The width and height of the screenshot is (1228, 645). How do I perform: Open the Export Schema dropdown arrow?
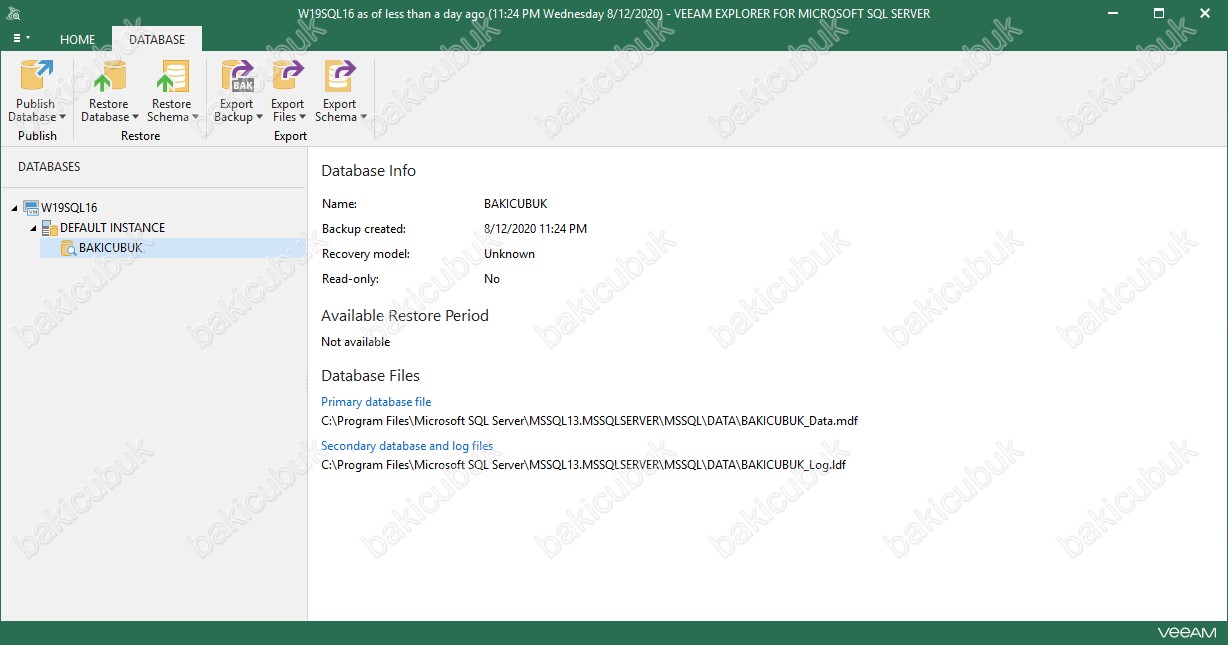click(x=363, y=118)
